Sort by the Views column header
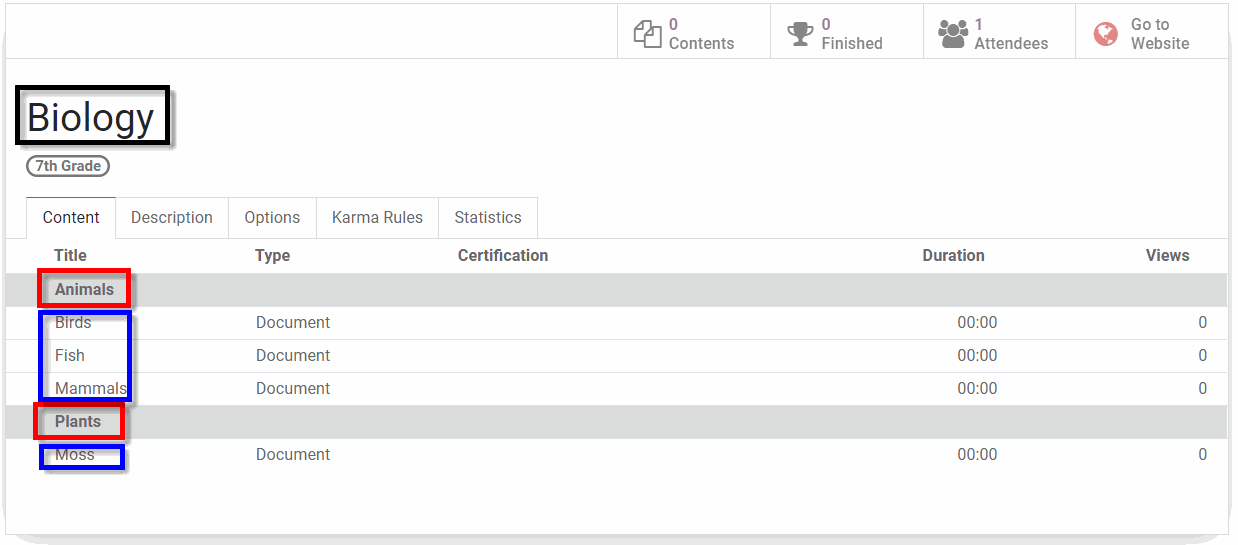The width and height of the screenshot is (1238, 545). (x=1167, y=256)
